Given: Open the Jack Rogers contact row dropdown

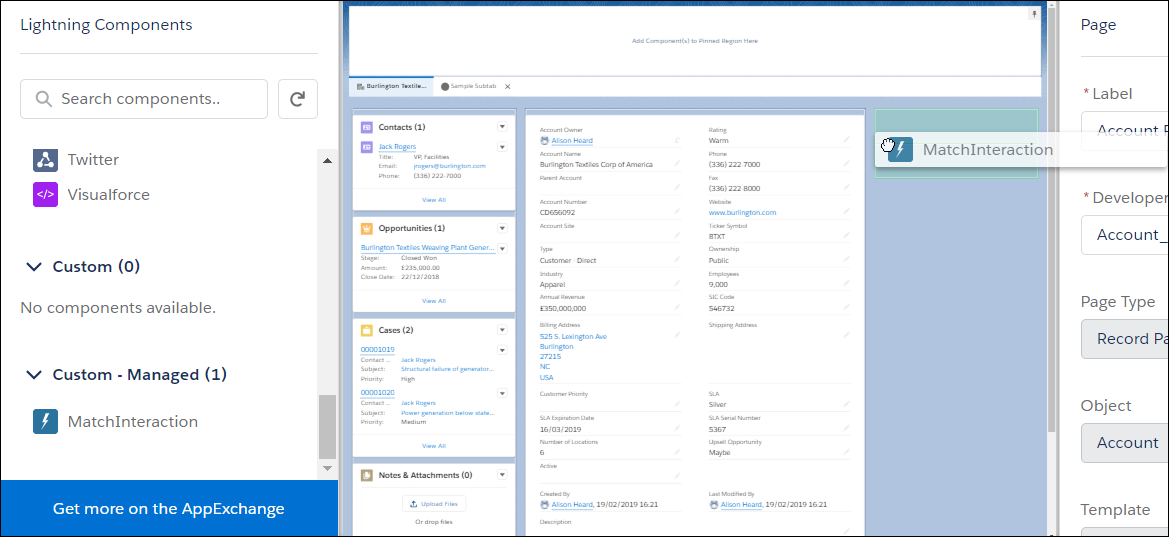Looking at the screenshot, I should [502, 147].
